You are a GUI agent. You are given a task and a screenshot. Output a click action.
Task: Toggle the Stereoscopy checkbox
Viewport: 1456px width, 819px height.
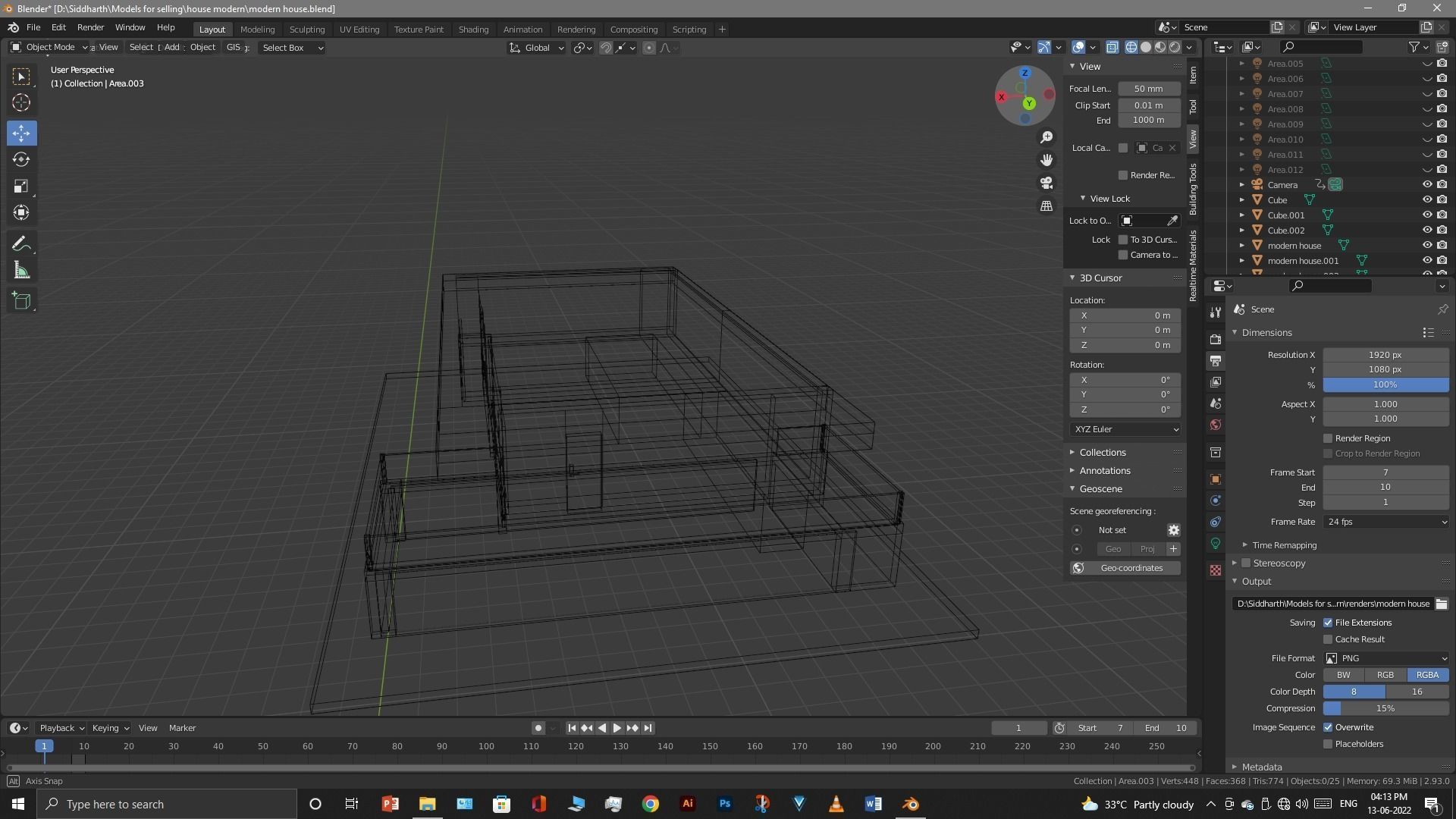[1246, 563]
